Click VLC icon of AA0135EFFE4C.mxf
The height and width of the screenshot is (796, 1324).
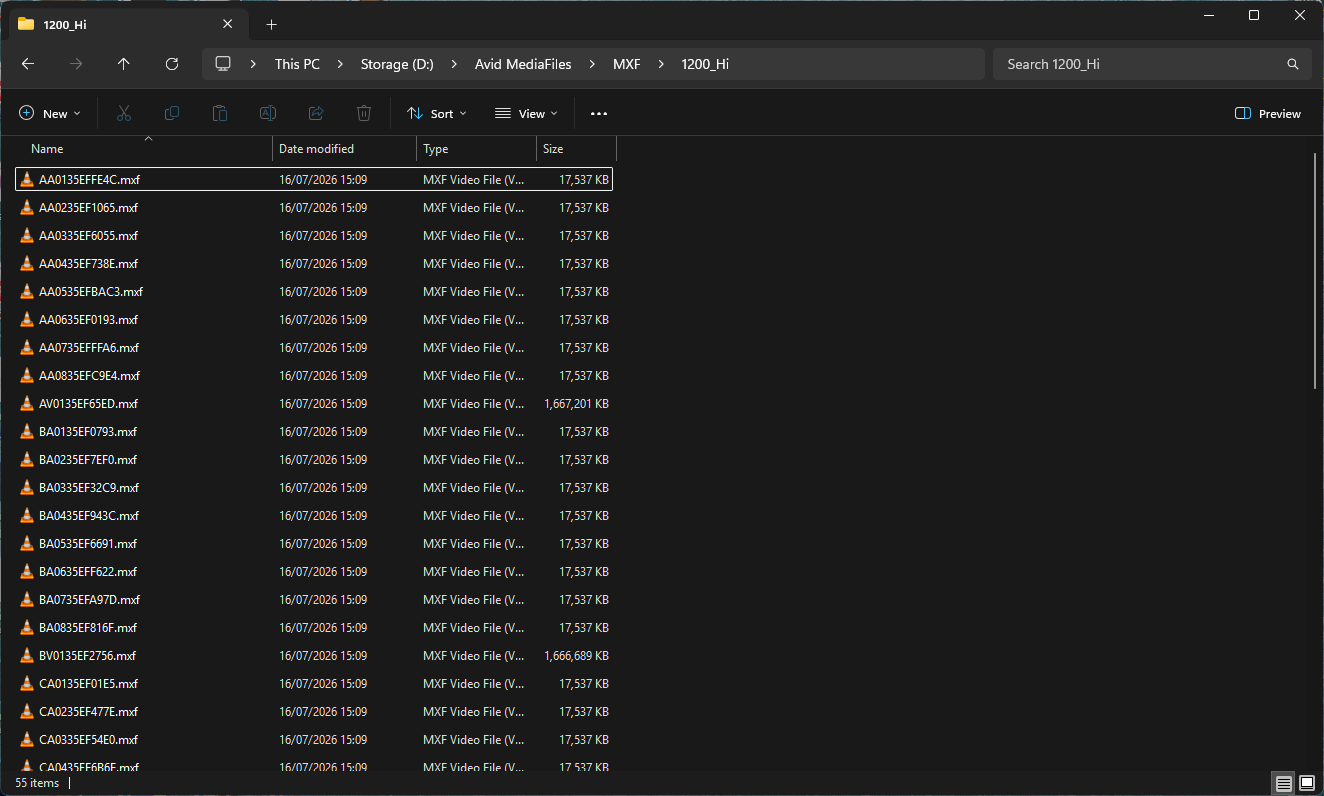27,180
